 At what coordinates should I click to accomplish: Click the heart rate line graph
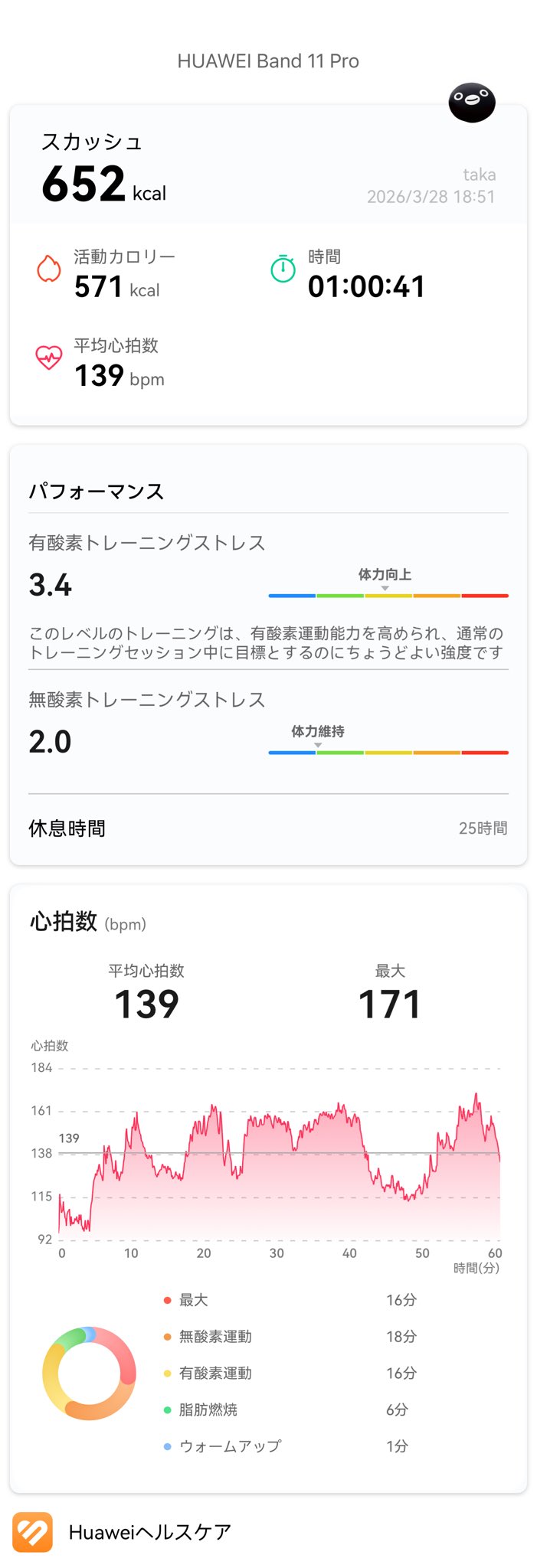280,1164
